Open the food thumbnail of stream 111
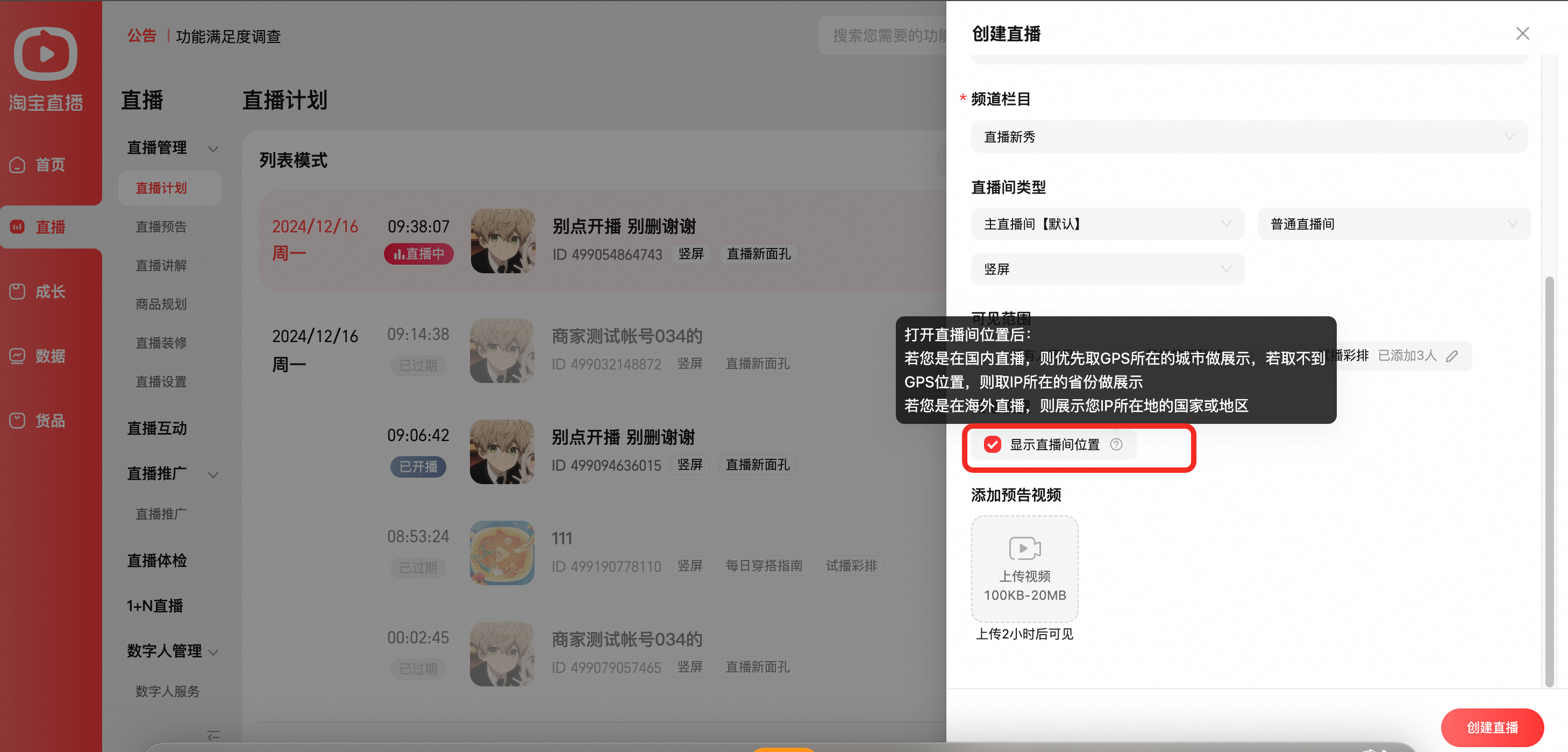This screenshot has width=1568, height=752. [x=502, y=553]
